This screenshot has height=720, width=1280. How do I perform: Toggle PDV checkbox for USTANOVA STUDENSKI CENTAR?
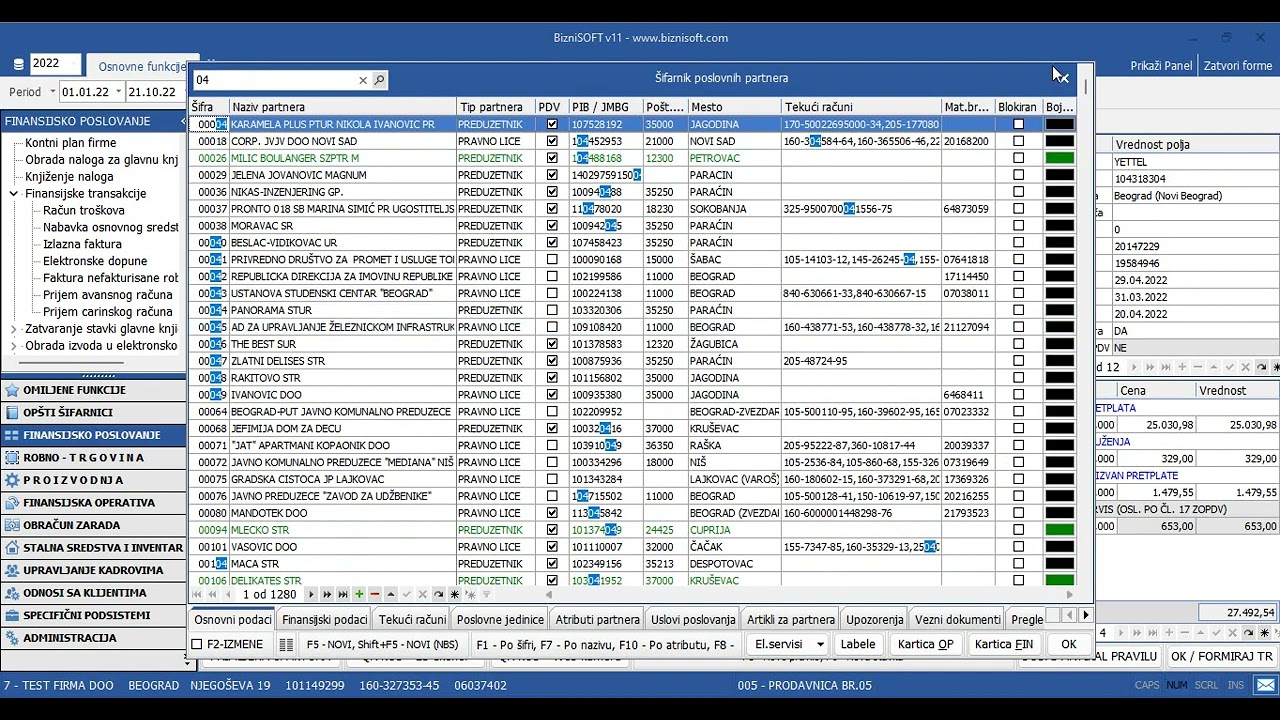(x=551, y=293)
